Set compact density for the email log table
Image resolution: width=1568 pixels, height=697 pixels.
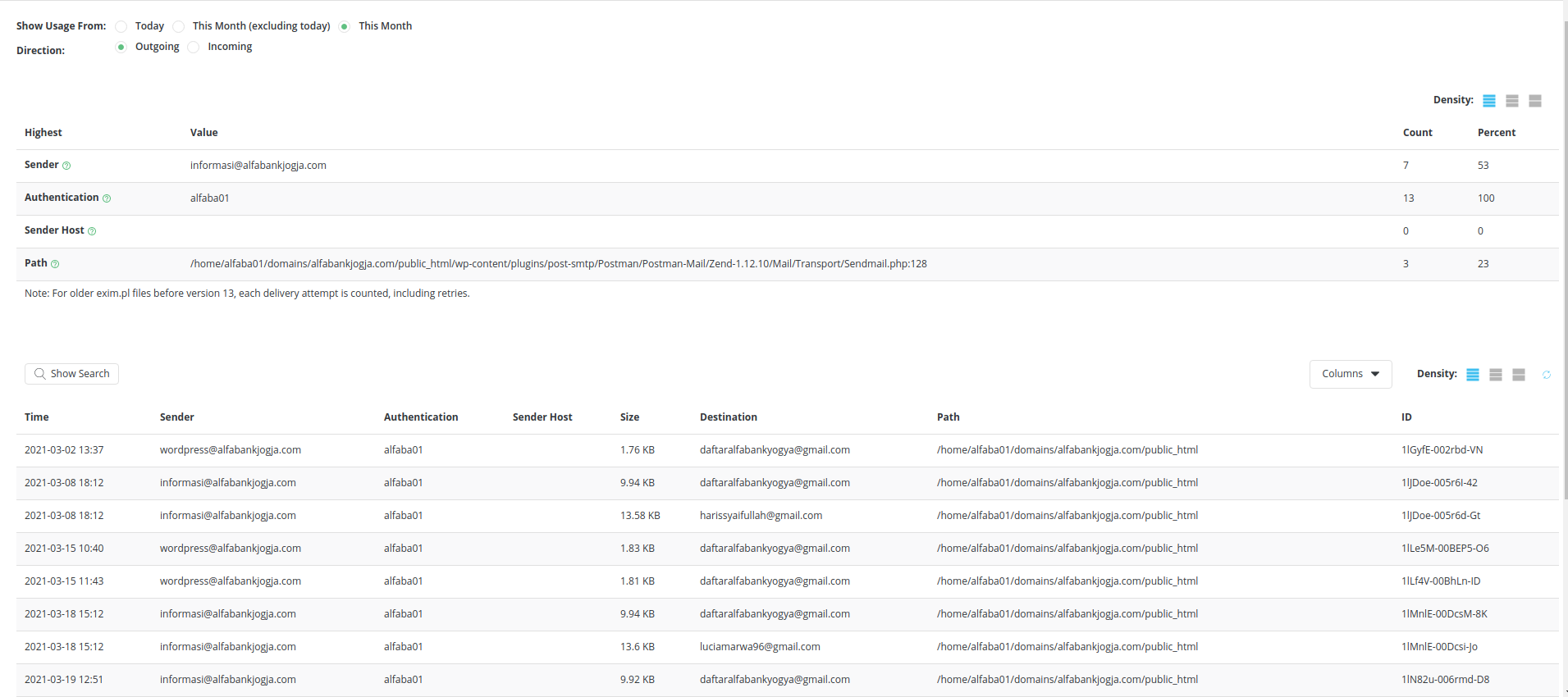coord(1473,375)
